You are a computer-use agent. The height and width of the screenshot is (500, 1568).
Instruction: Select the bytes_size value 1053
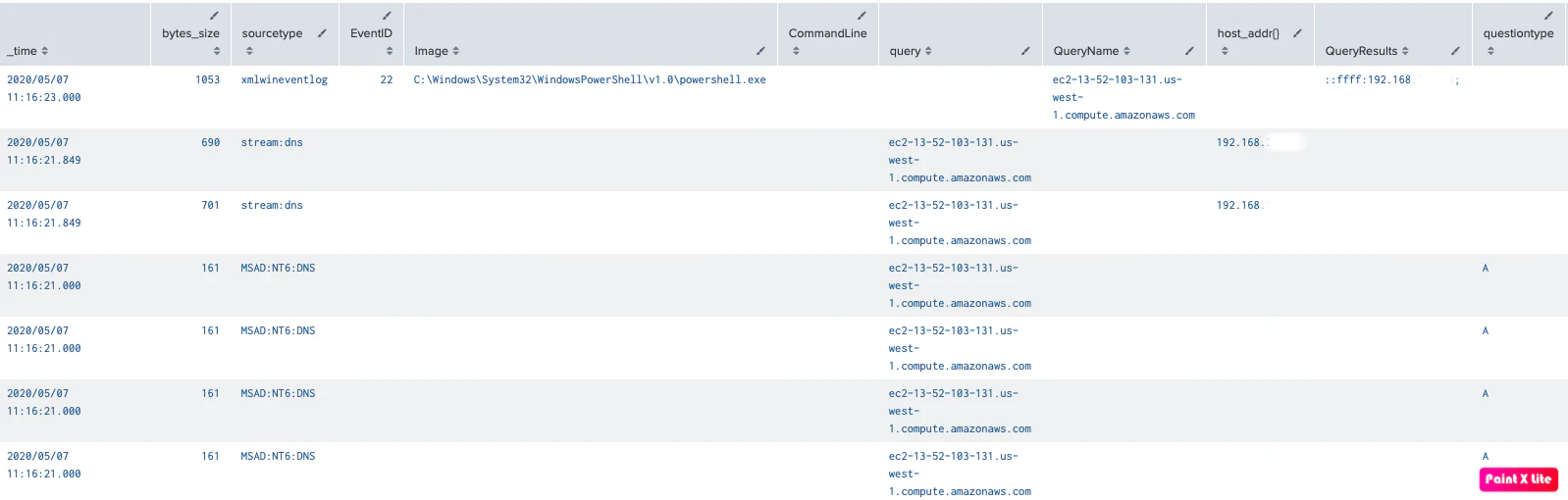207,80
